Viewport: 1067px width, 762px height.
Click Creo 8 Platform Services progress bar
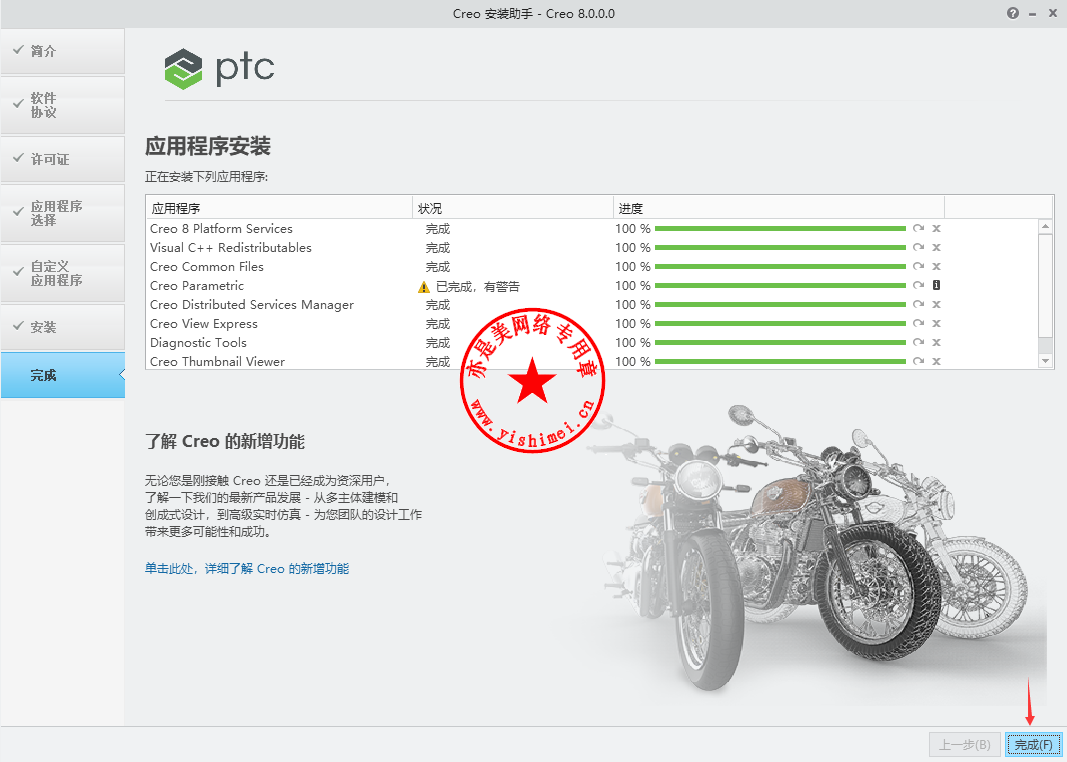point(780,229)
